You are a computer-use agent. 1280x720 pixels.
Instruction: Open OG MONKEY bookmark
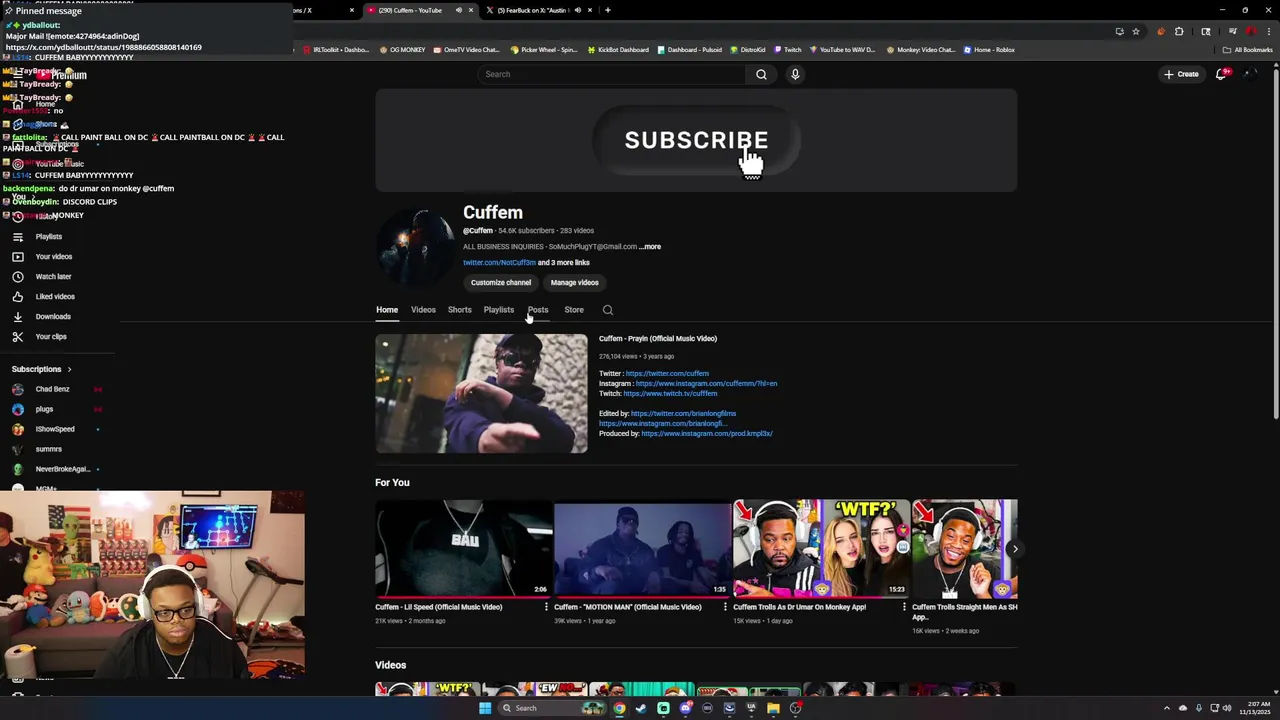click(x=401, y=50)
